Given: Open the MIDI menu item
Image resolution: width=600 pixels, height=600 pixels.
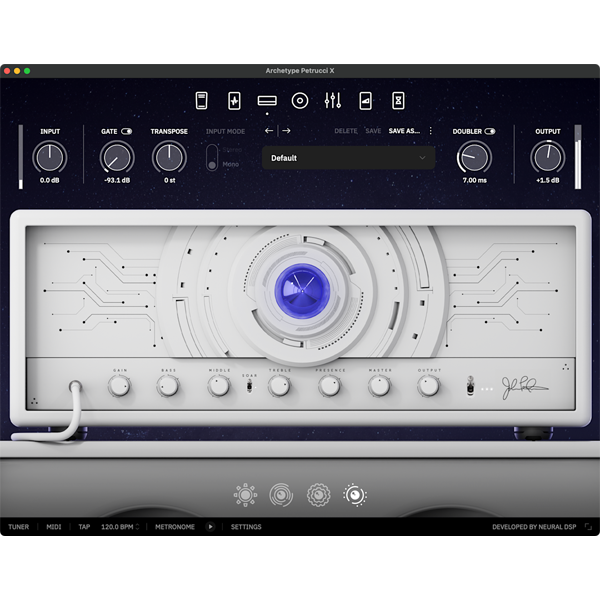Looking at the screenshot, I should pos(54,527).
